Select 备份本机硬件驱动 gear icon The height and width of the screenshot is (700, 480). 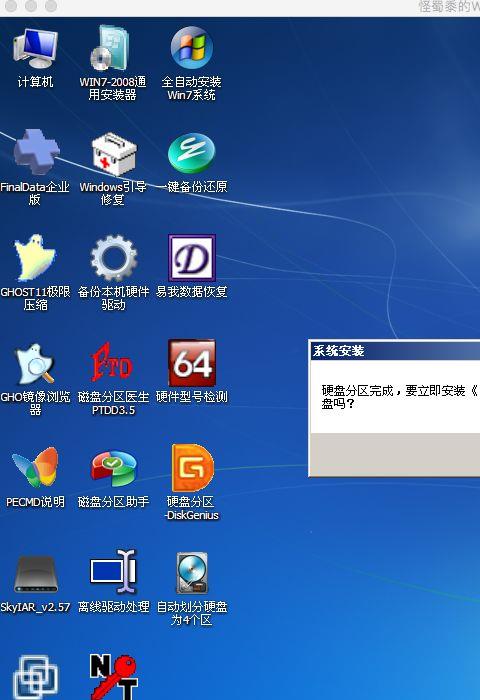(x=113, y=258)
